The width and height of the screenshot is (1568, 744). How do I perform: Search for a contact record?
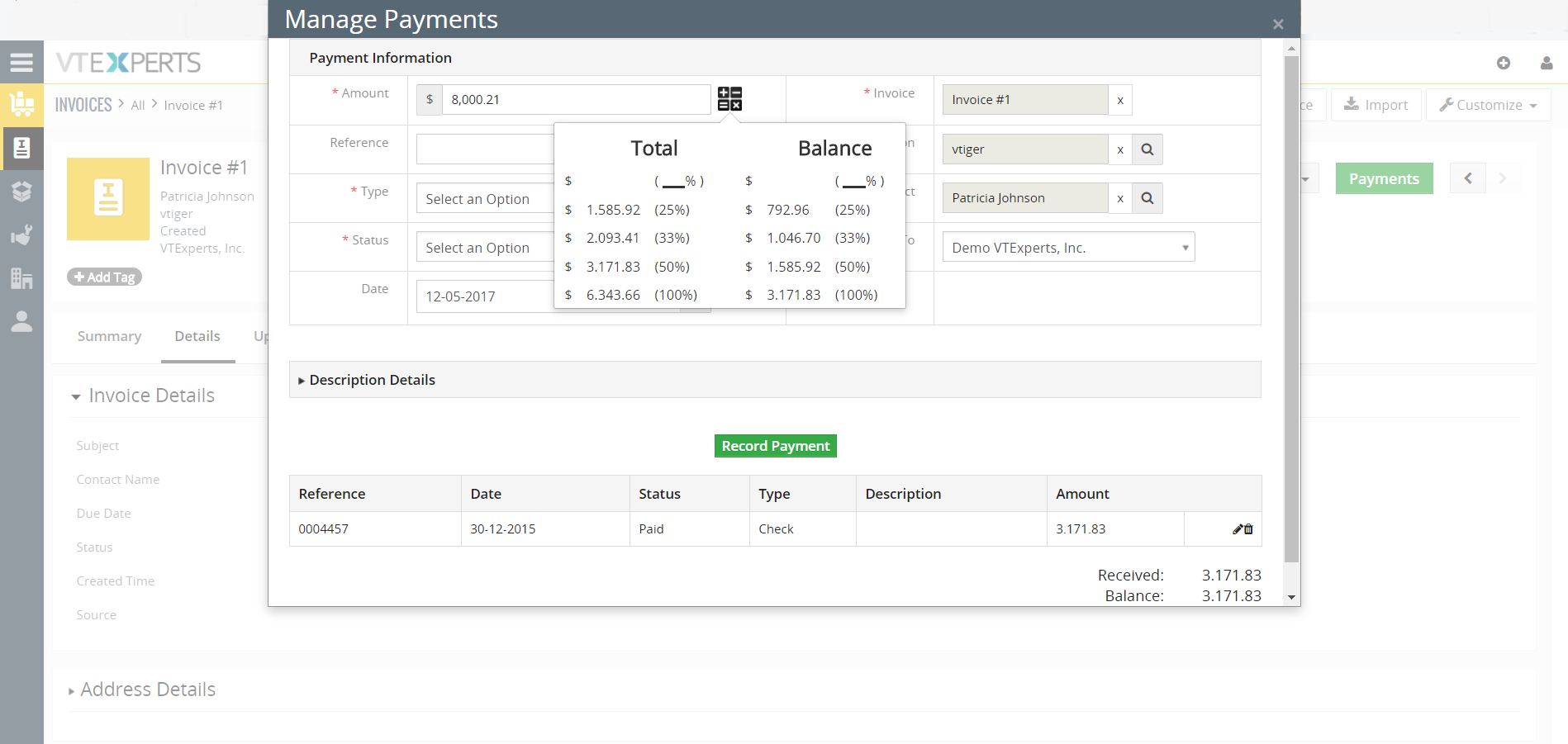tap(1147, 198)
